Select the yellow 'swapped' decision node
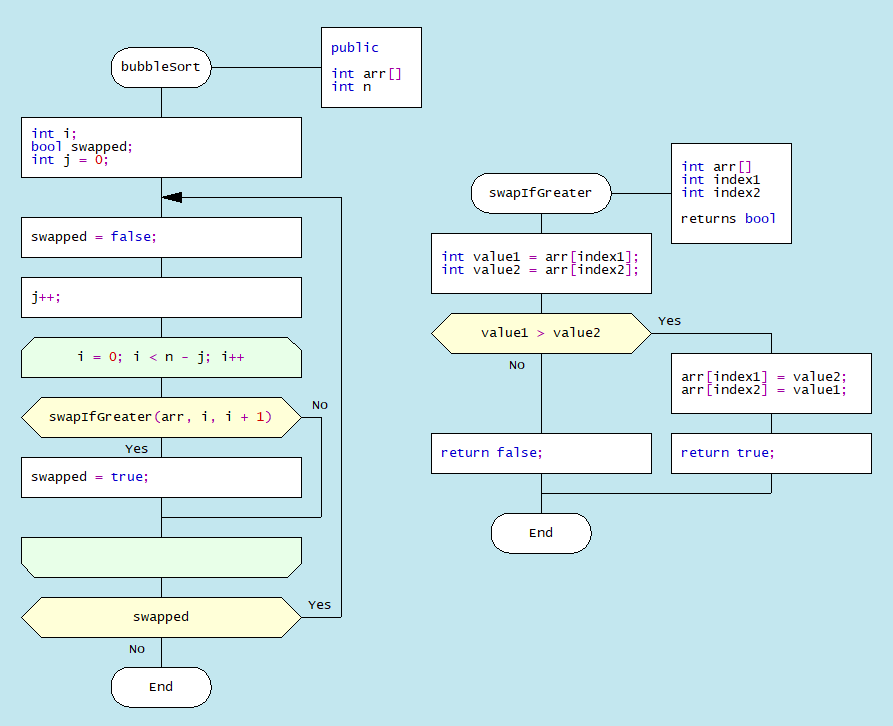The width and height of the screenshot is (893, 726). tap(161, 617)
